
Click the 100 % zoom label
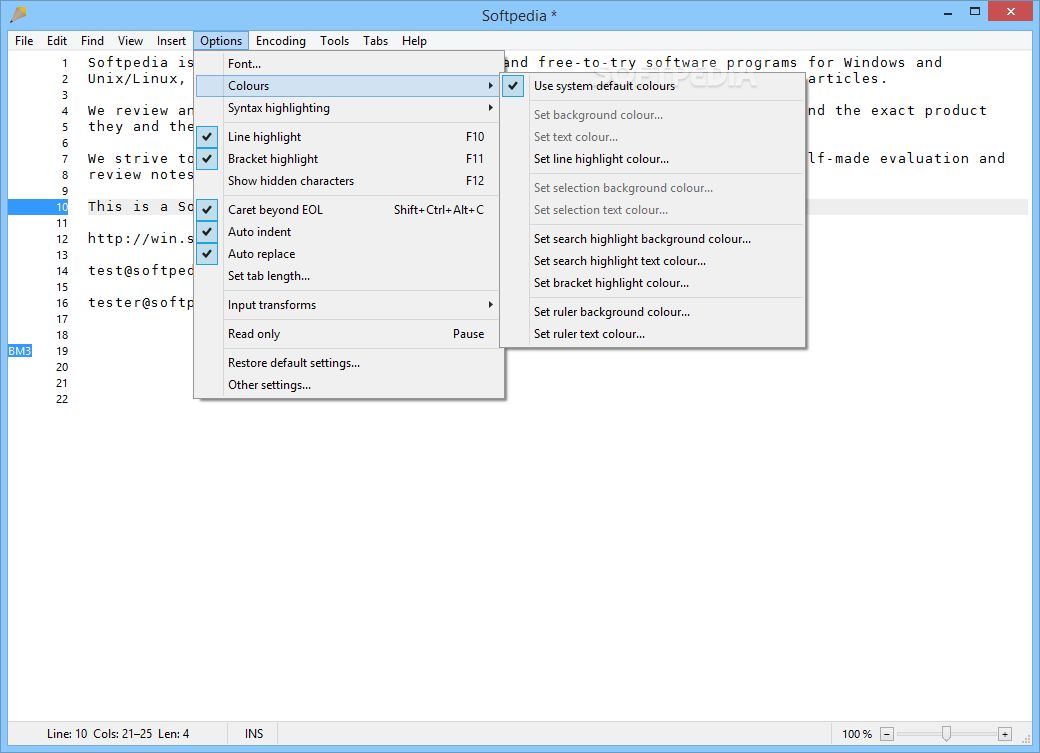857,734
